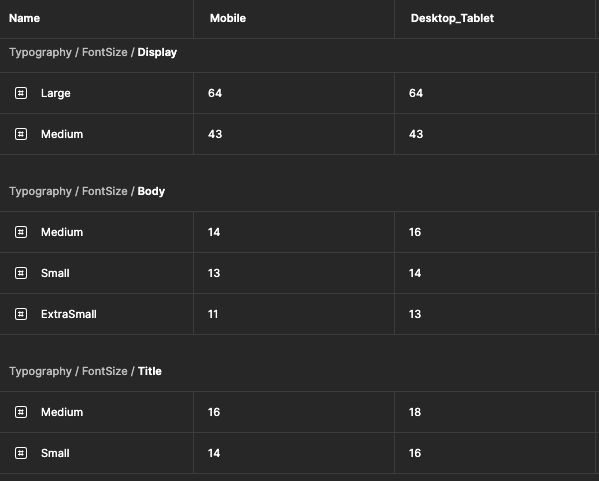Click number icon of Display Large variable
Viewport: 599px width, 481px height.
coord(21,93)
